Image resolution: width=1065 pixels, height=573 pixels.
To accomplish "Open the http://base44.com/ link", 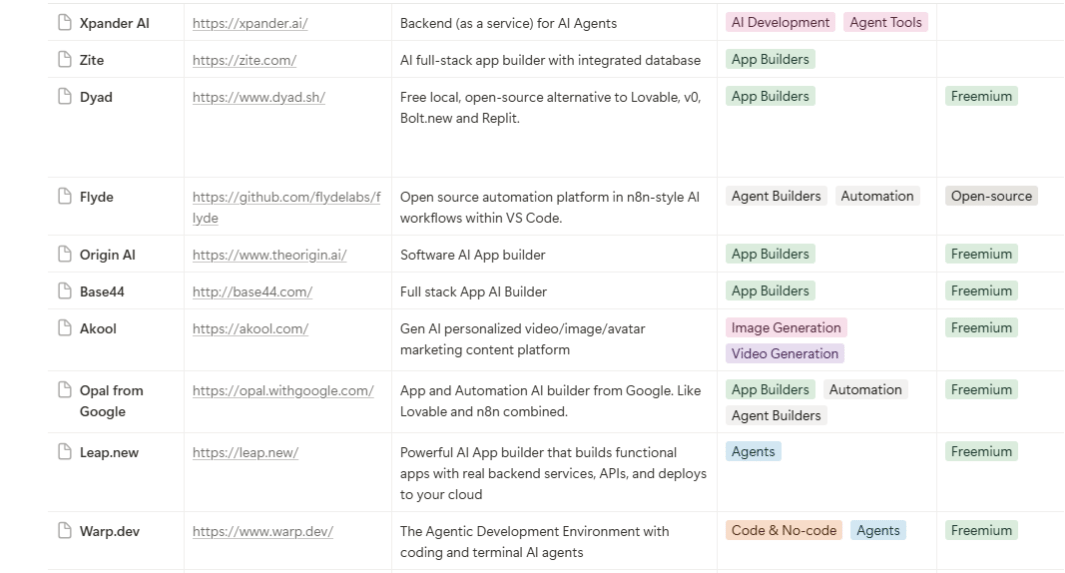I will click(x=253, y=291).
